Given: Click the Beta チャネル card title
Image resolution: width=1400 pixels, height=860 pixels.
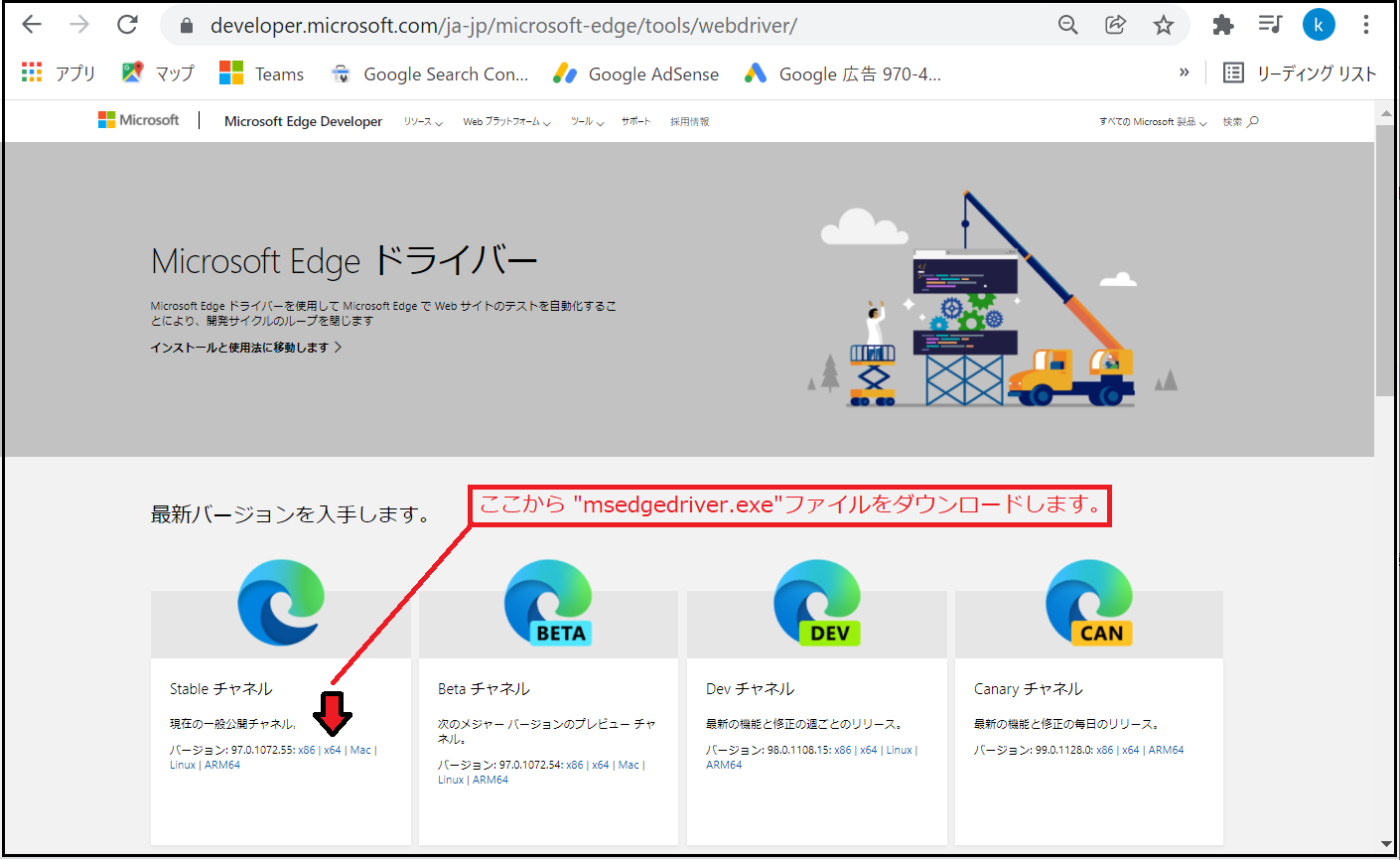Looking at the screenshot, I should click(484, 688).
